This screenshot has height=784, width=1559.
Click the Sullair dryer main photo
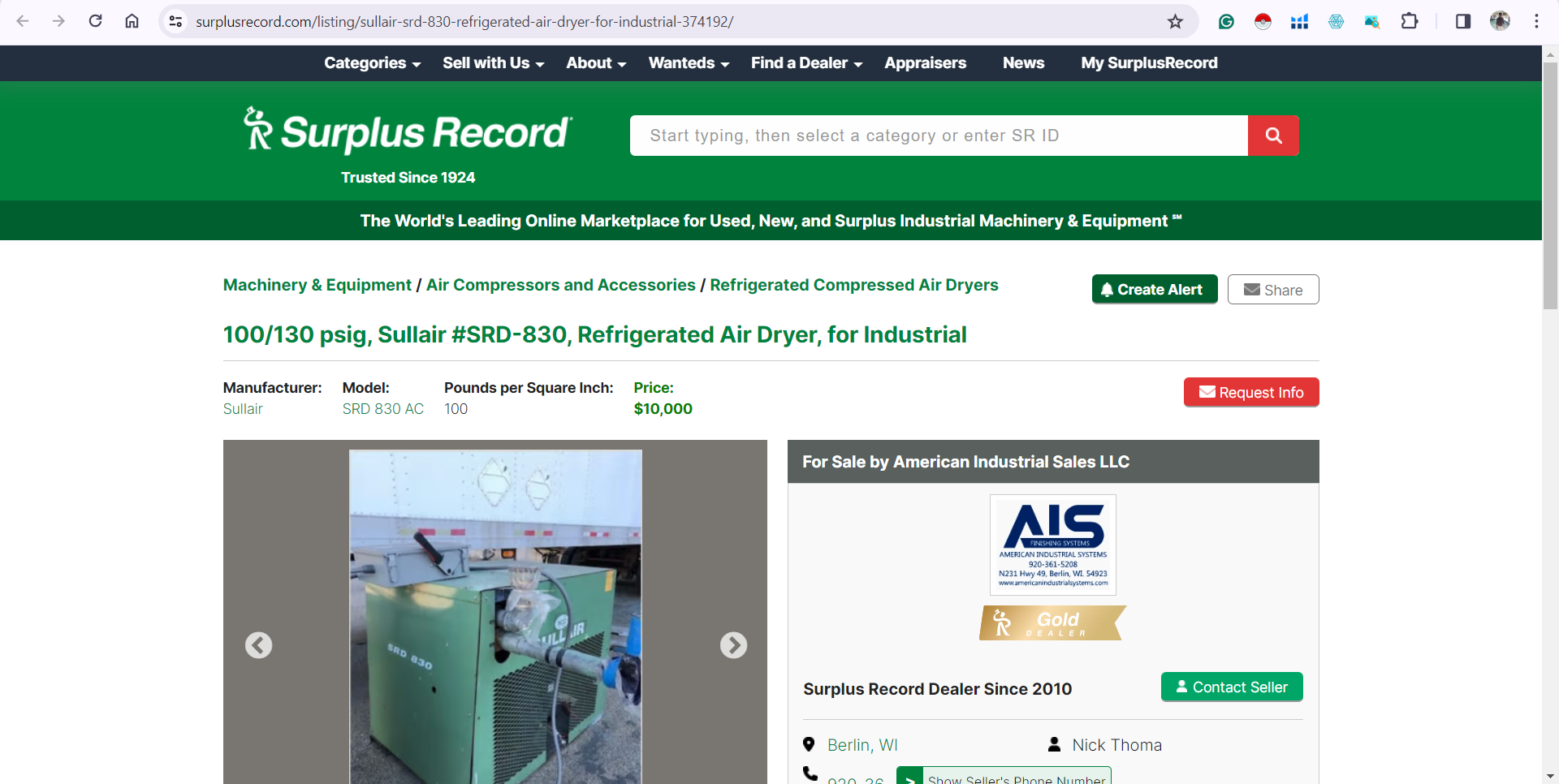pos(495,617)
